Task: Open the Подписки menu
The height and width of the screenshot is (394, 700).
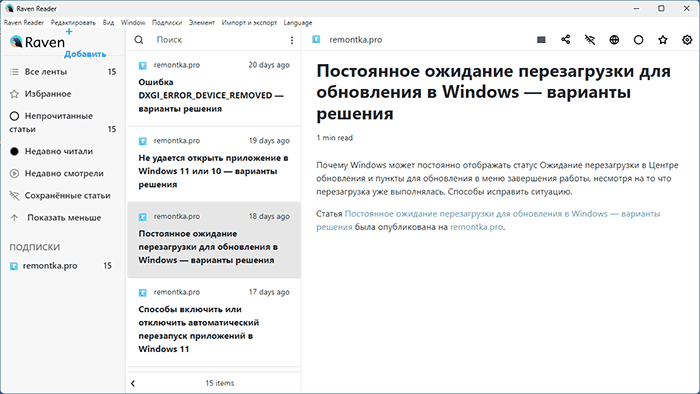Action: (167, 23)
